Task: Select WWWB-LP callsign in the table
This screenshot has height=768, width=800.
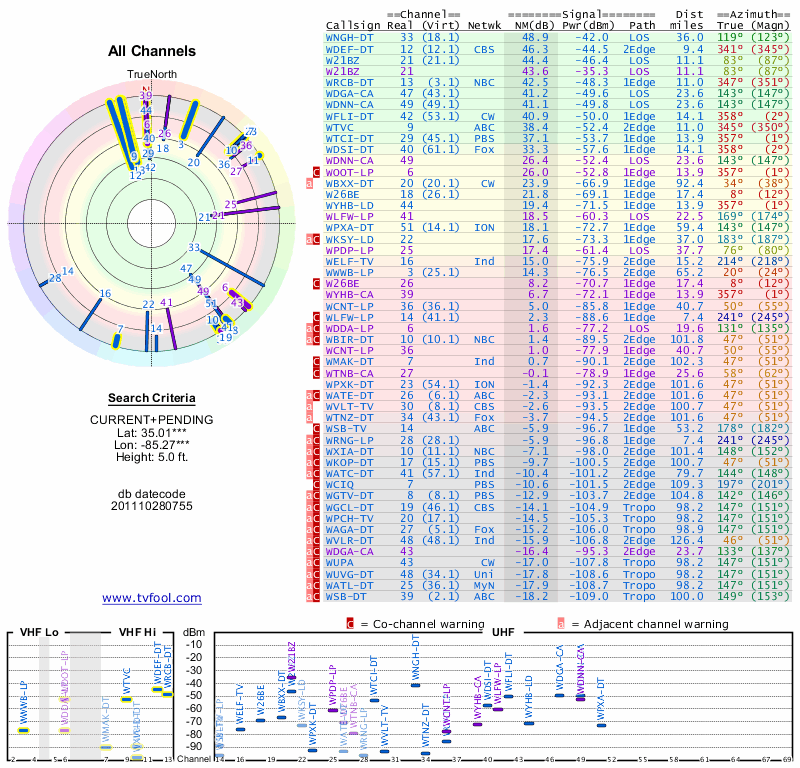Action: coord(349,272)
